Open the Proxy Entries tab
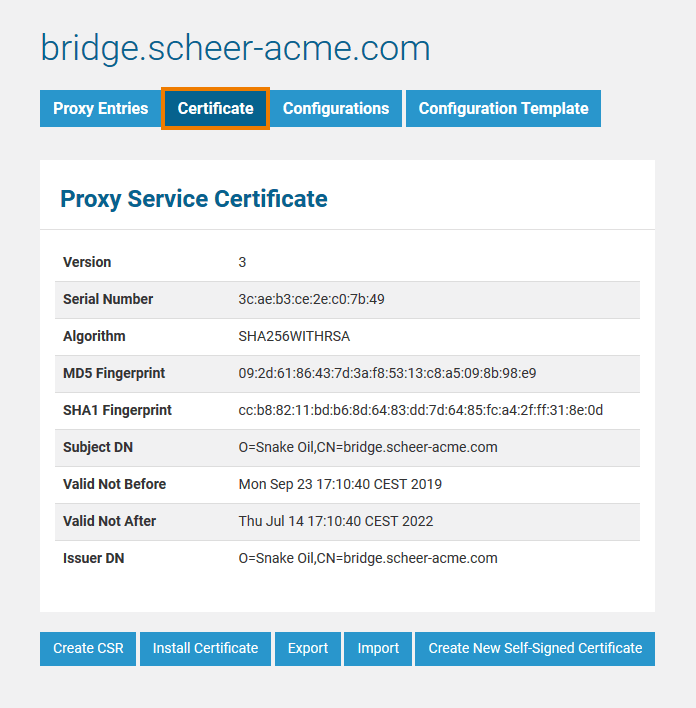696x708 pixels. [x=100, y=109]
